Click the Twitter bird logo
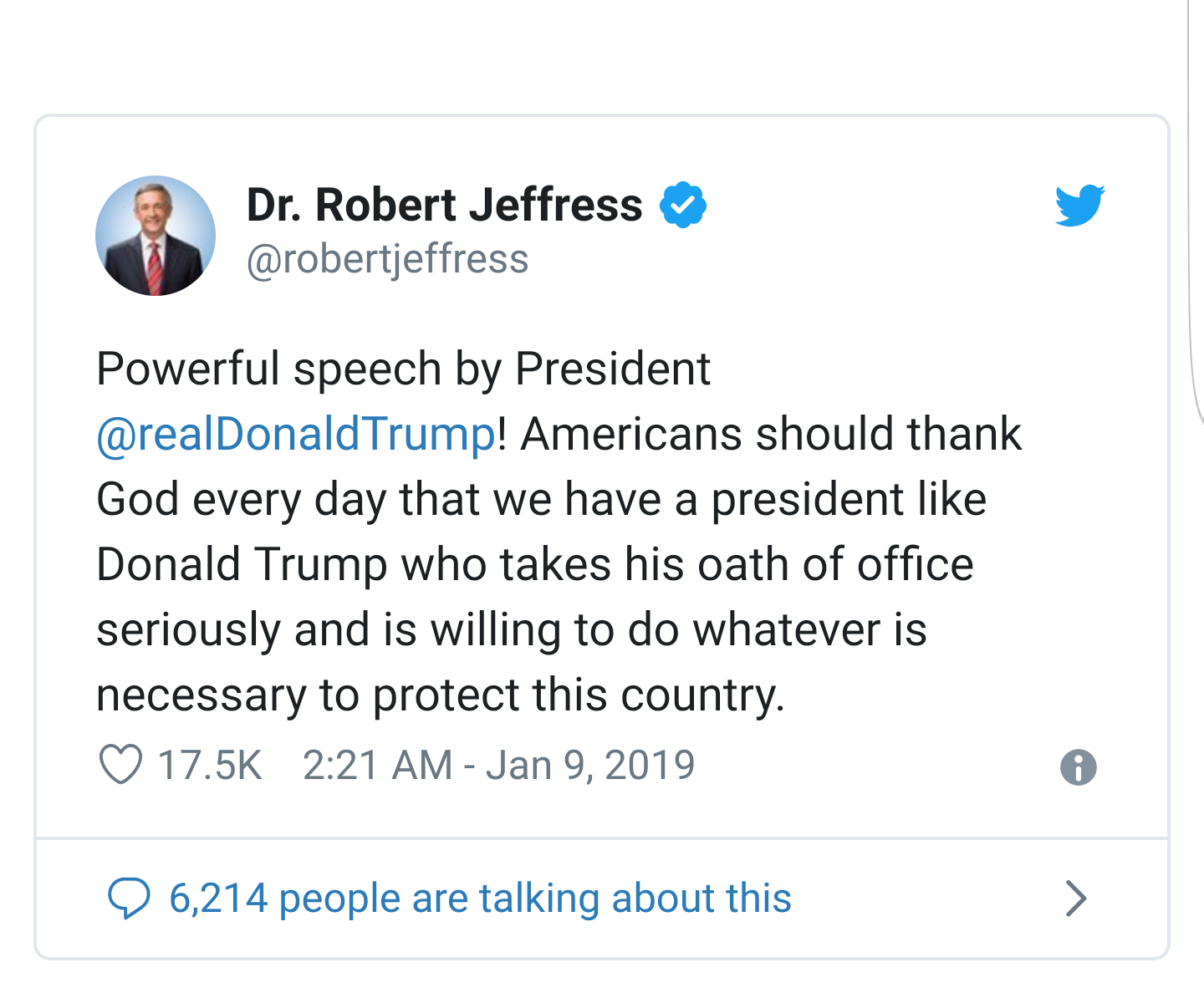The width and height of the screenshot is (1204, 993). [1079, 205]
